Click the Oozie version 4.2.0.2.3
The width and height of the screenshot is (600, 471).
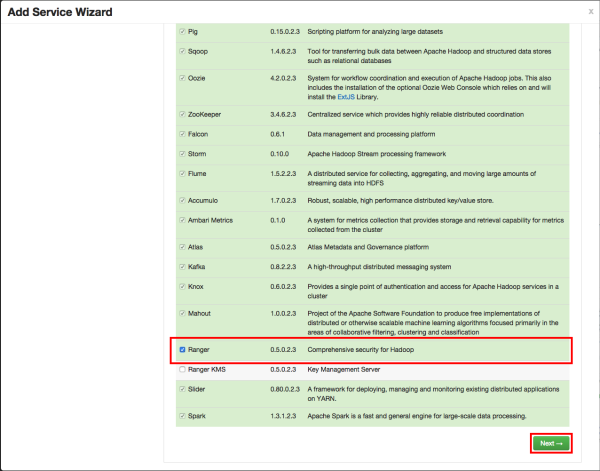point(283,78)
